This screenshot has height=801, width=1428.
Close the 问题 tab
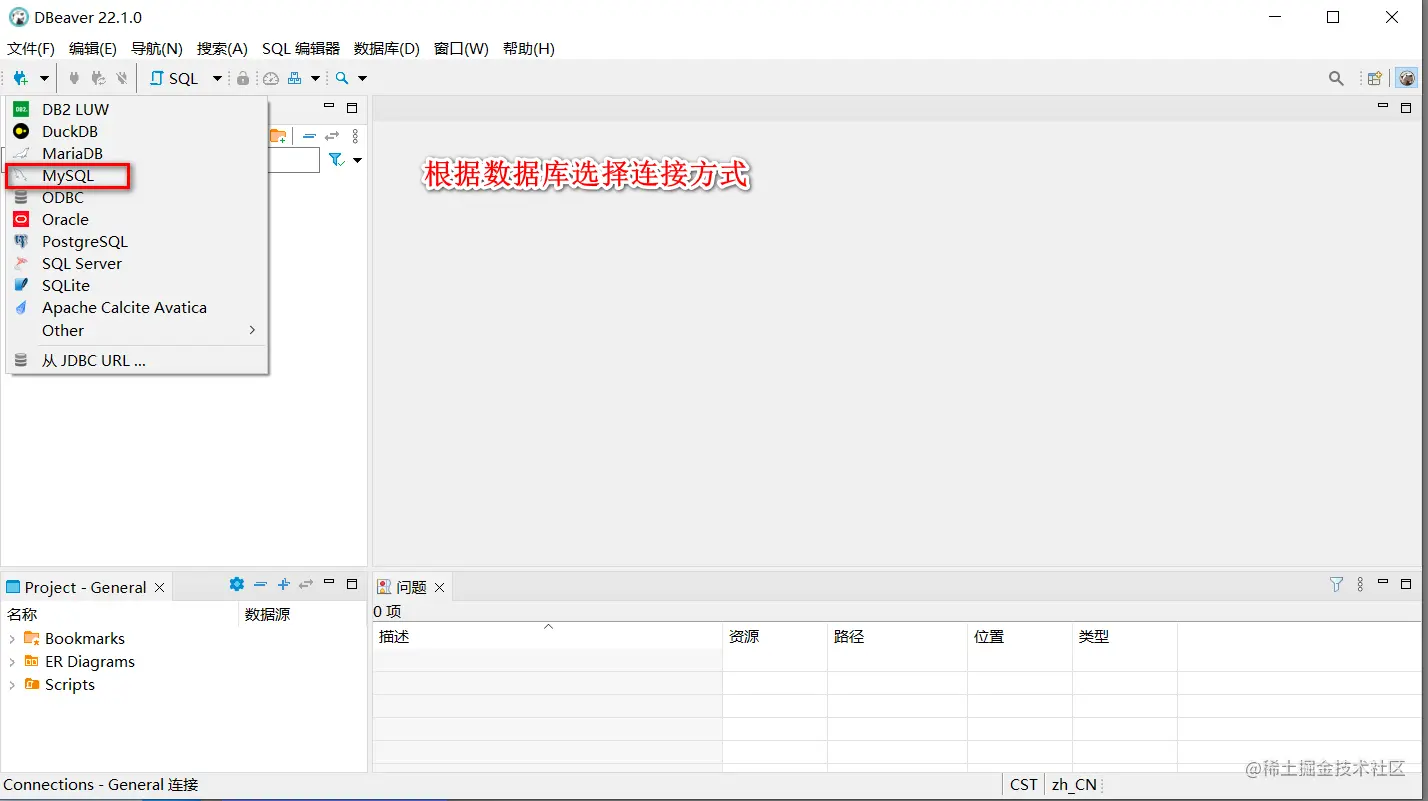440,587
